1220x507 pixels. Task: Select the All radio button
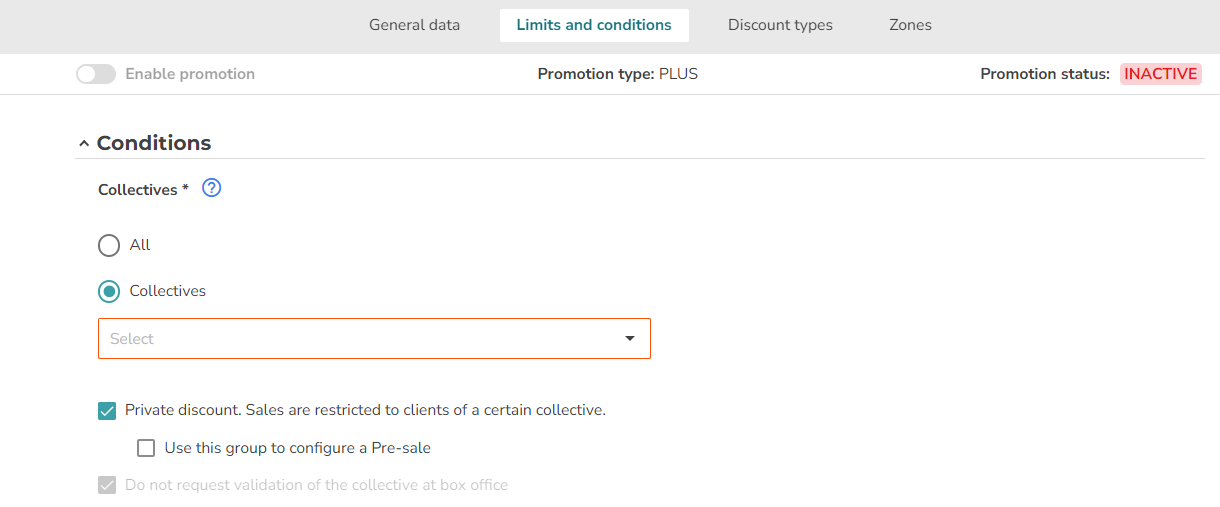(109, 245)
